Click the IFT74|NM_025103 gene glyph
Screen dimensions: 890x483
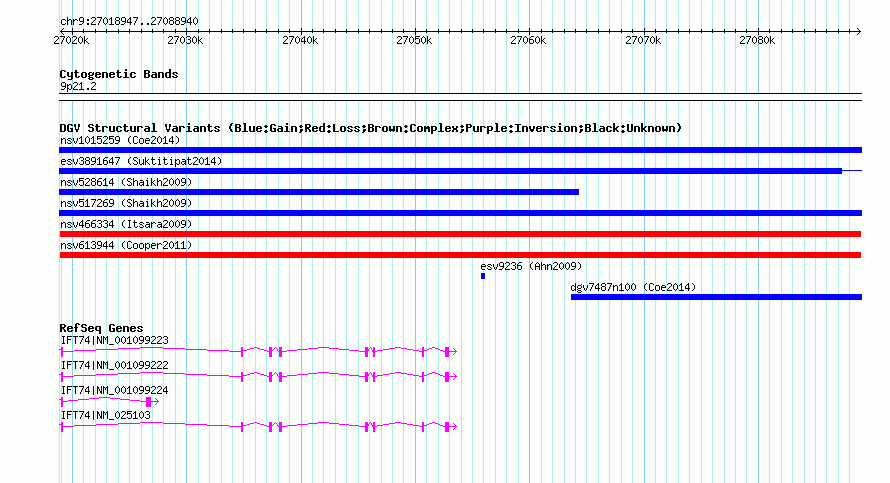[x=258, y=426]
